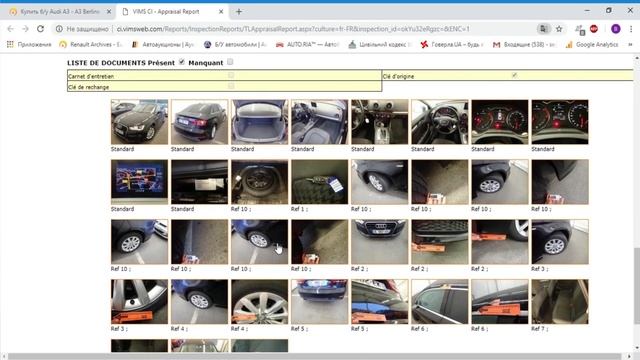640x360 pixels.
Task: Open Standard photo of steering wheel
Action: point(440,122)
